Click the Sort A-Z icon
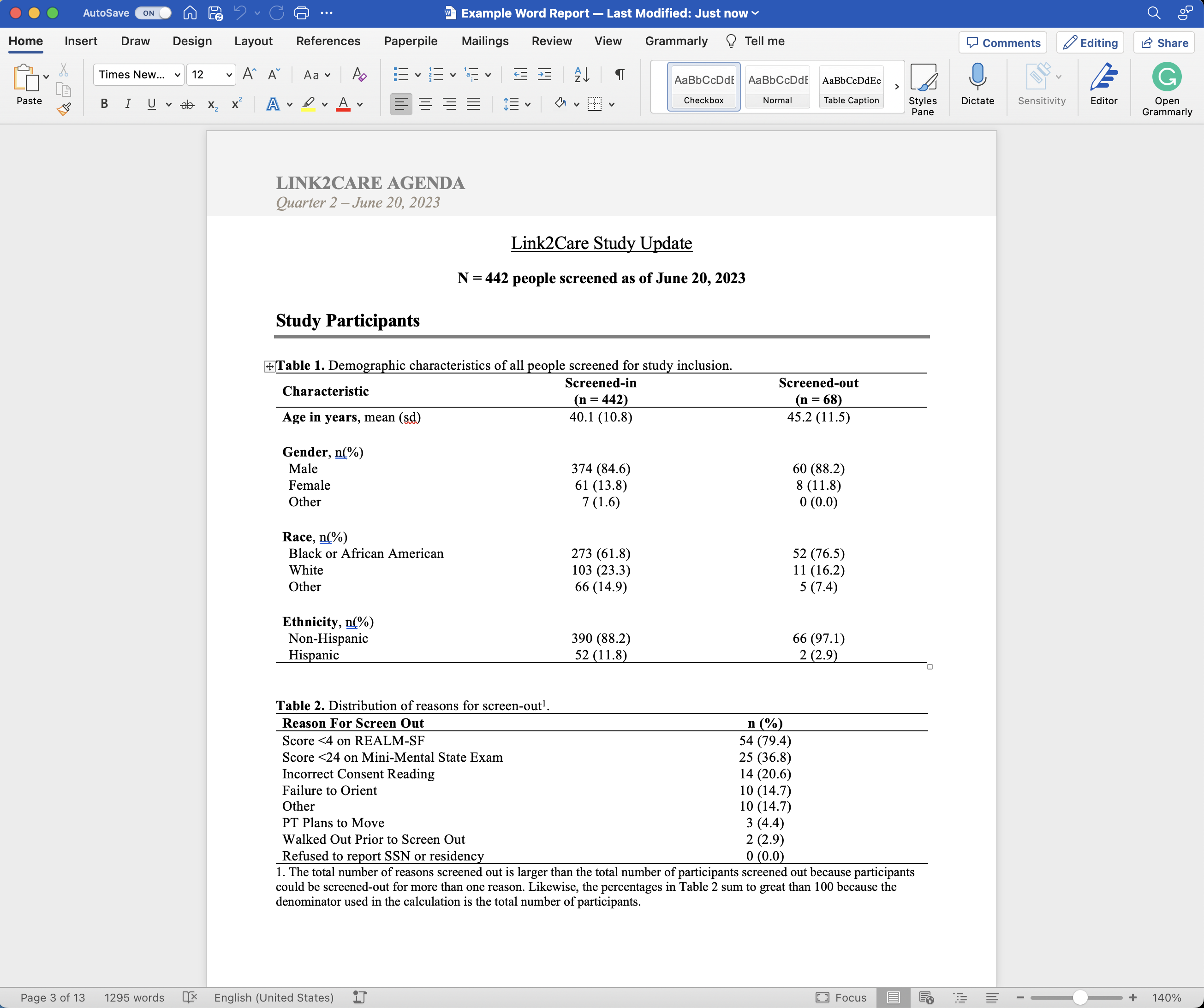 pyautogui.click(x=581, y=75)
